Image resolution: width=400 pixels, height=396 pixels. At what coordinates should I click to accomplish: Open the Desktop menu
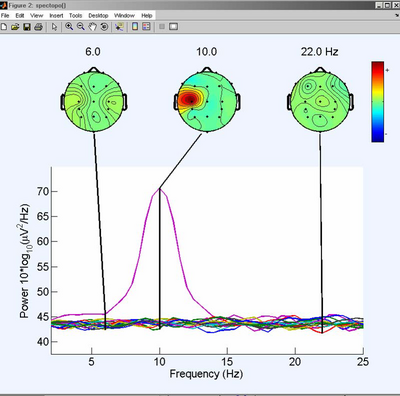98,15
